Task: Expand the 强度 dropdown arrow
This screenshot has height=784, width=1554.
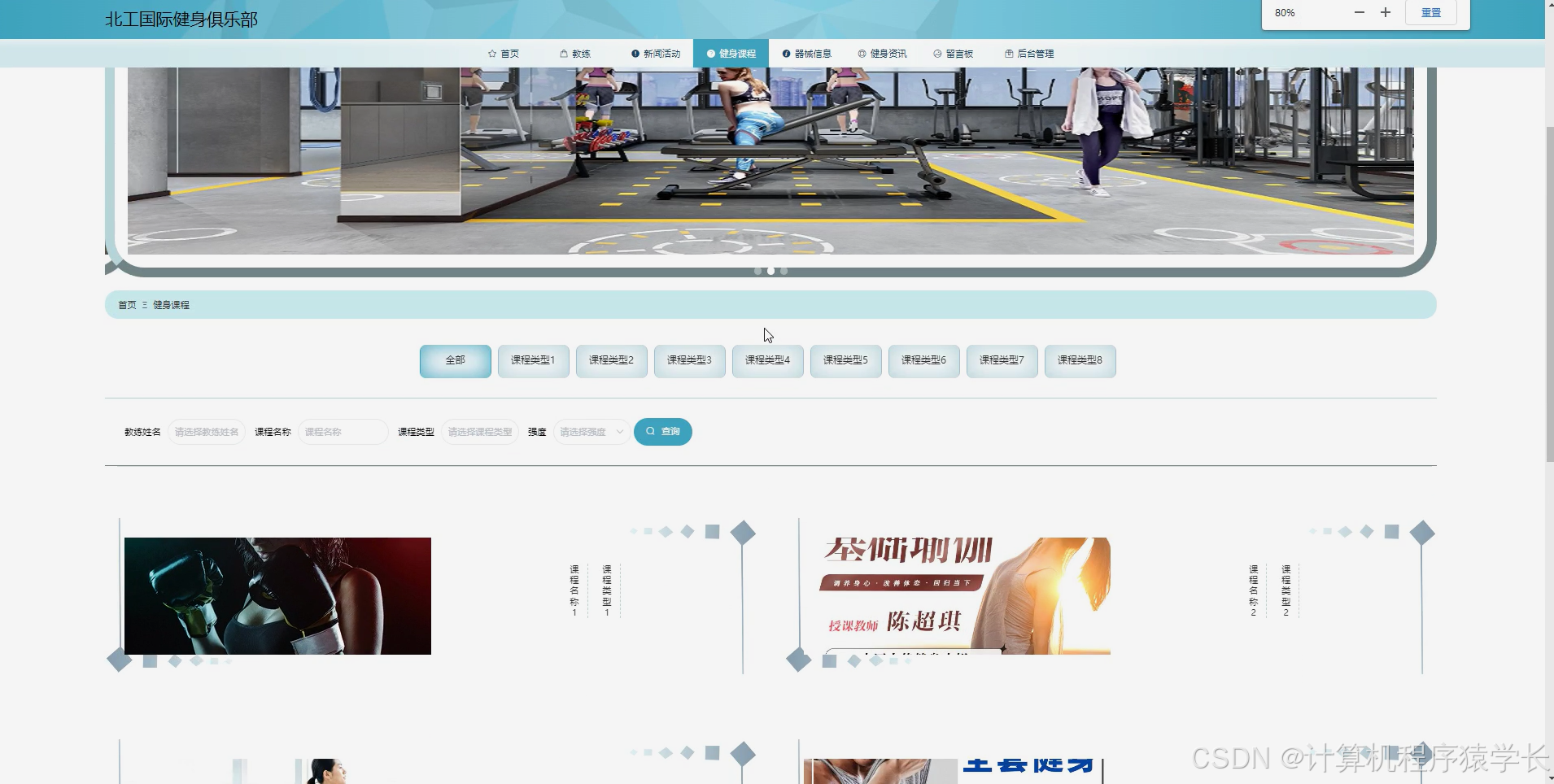Action: 619,432
